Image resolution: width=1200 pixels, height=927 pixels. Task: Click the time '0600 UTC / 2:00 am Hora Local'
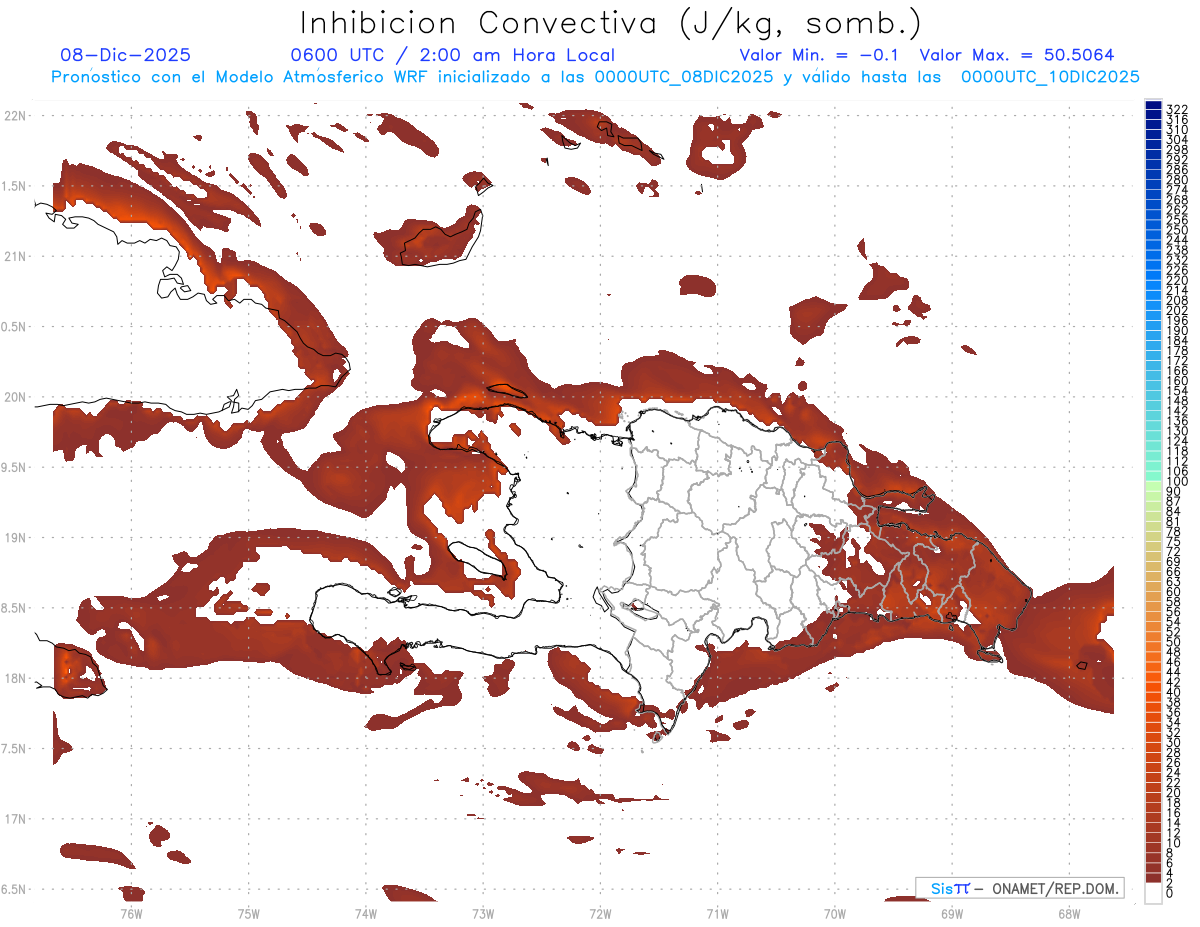point(452,56)
